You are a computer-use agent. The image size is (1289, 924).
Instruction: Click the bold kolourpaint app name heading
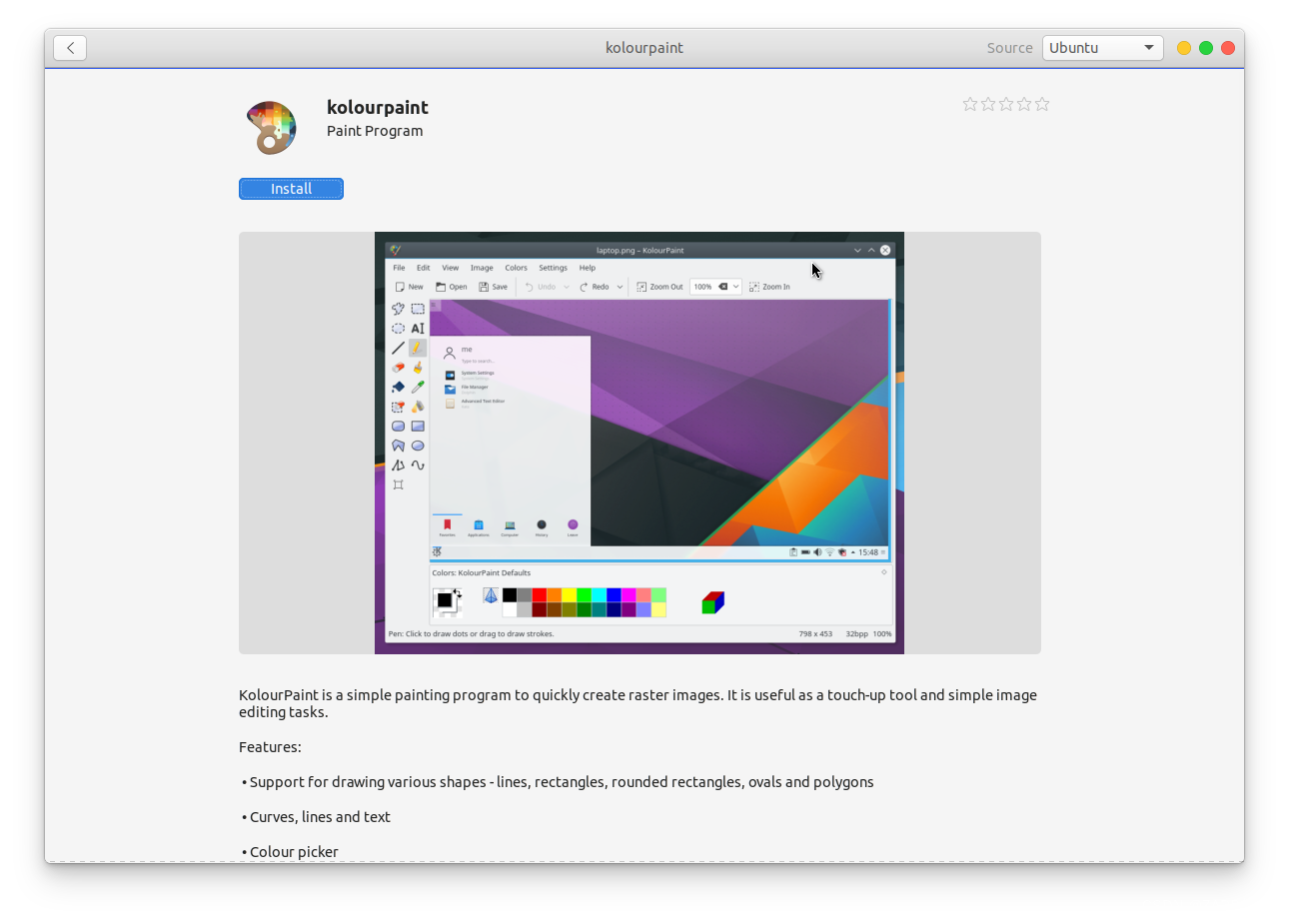point(378,107)
